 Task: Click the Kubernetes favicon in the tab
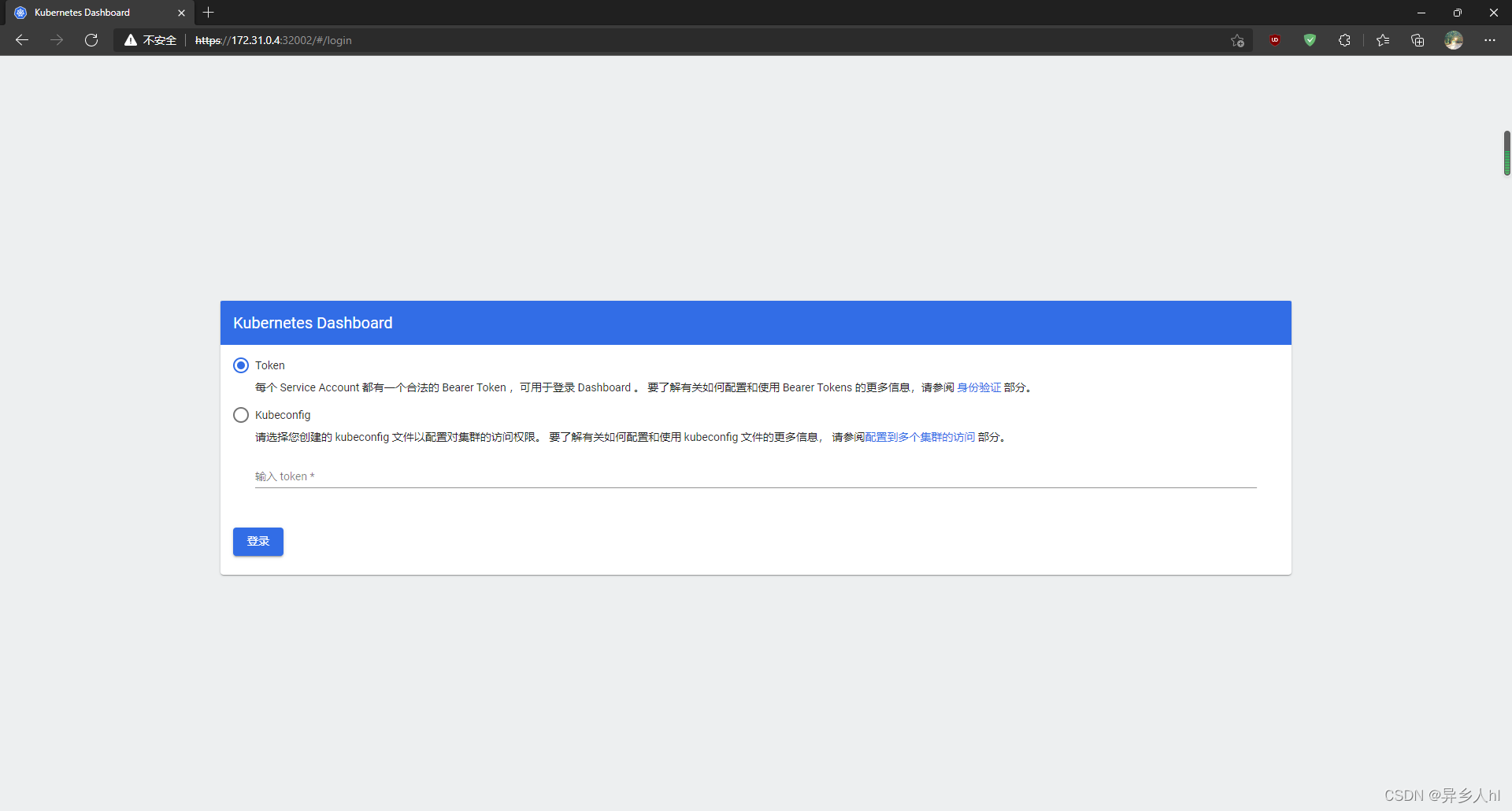pyautogui.click(x=20, y=13)
